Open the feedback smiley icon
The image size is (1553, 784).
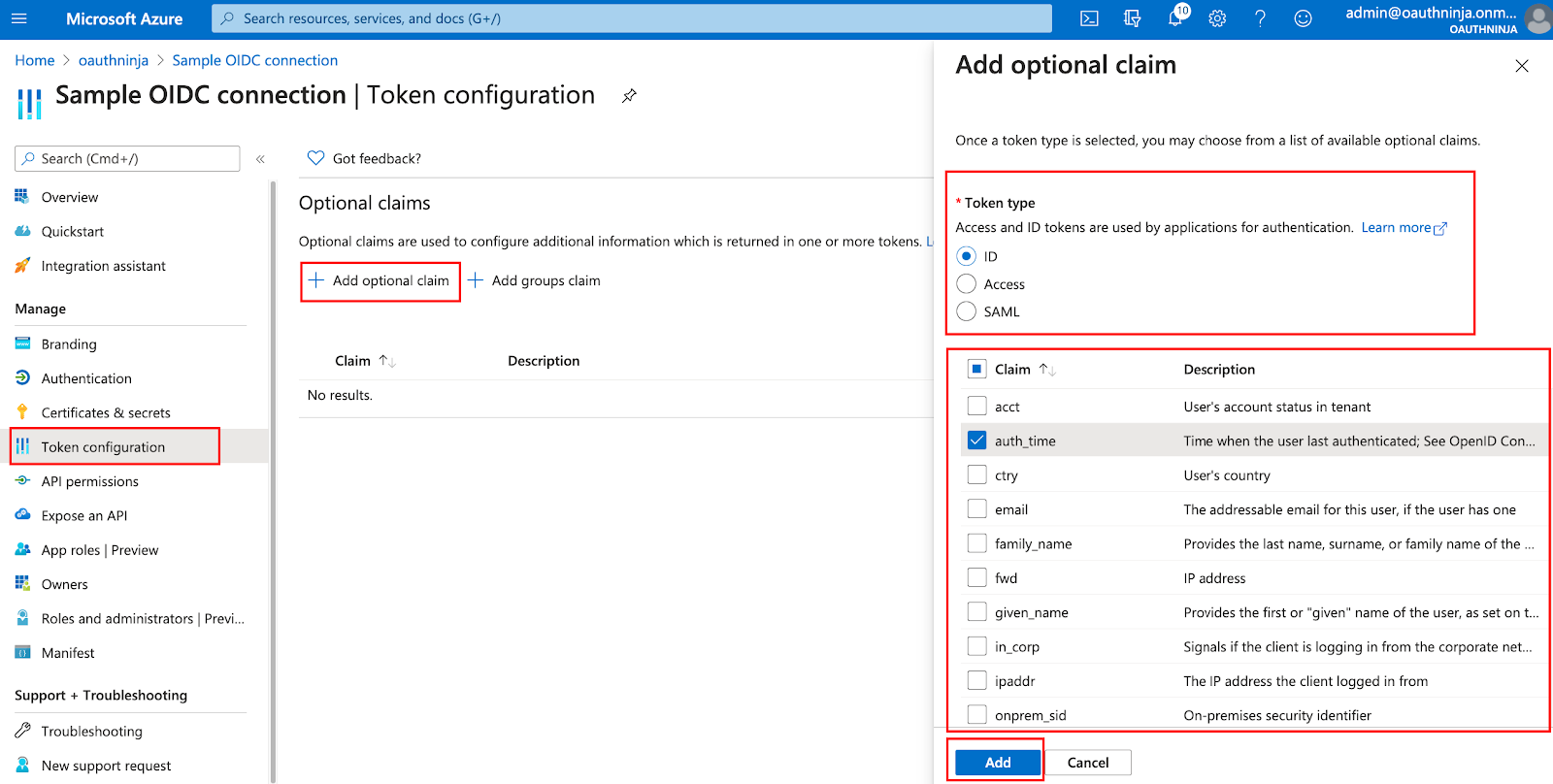1303,18
